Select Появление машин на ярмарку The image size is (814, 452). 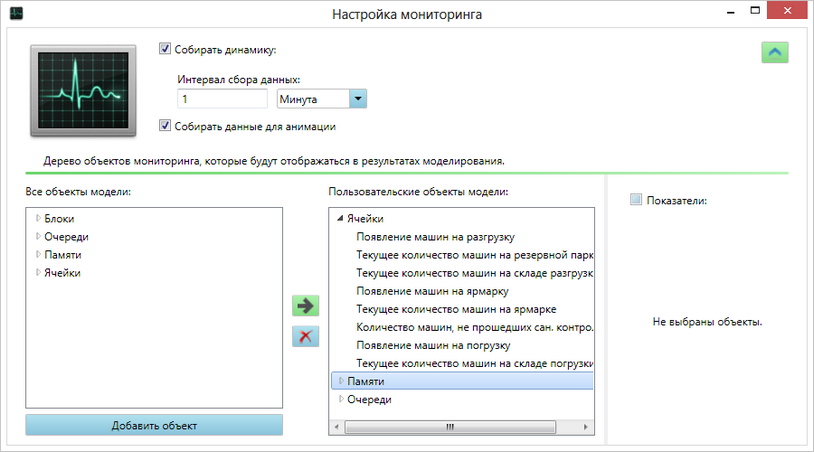point(432,291)
